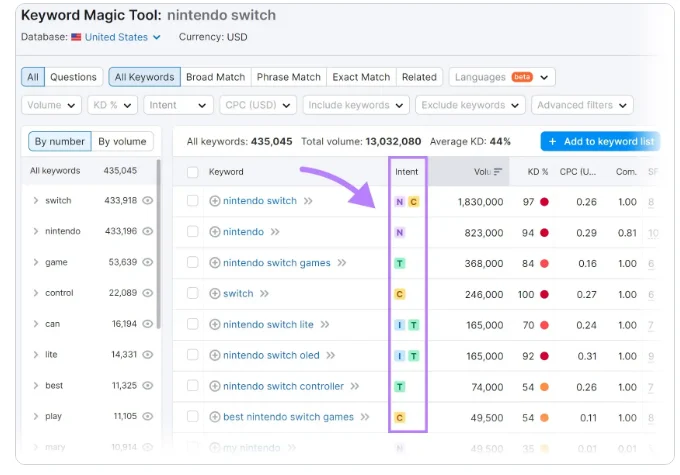Viewport: 680px width, 475px height.
Task: Open the Languages beta dropdown
Action: pos(502,77)
